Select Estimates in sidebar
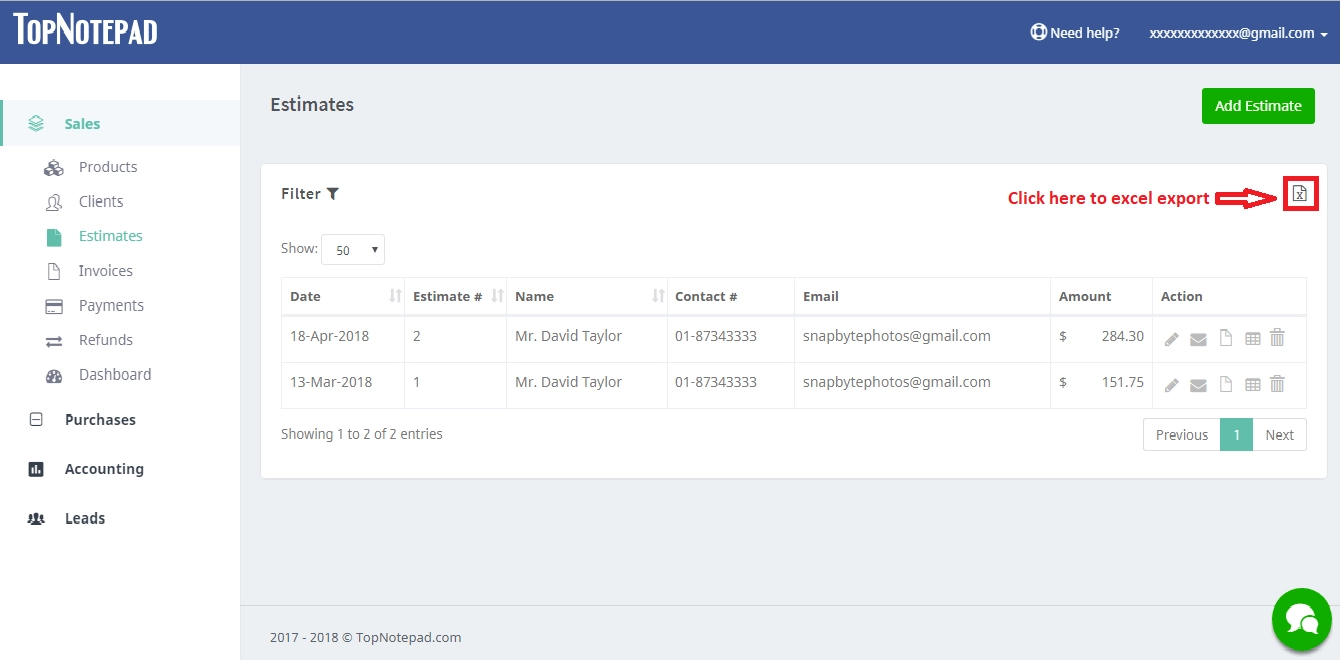This screenshot has width=1341, height=660. pyautogui.click(x=111, y=236)
